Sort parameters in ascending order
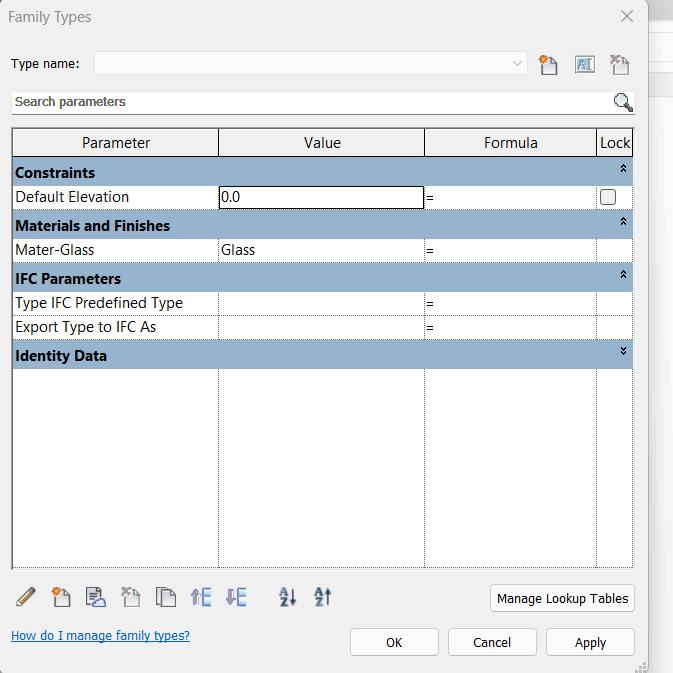673x673 pixels. click(x=288, y=597)
